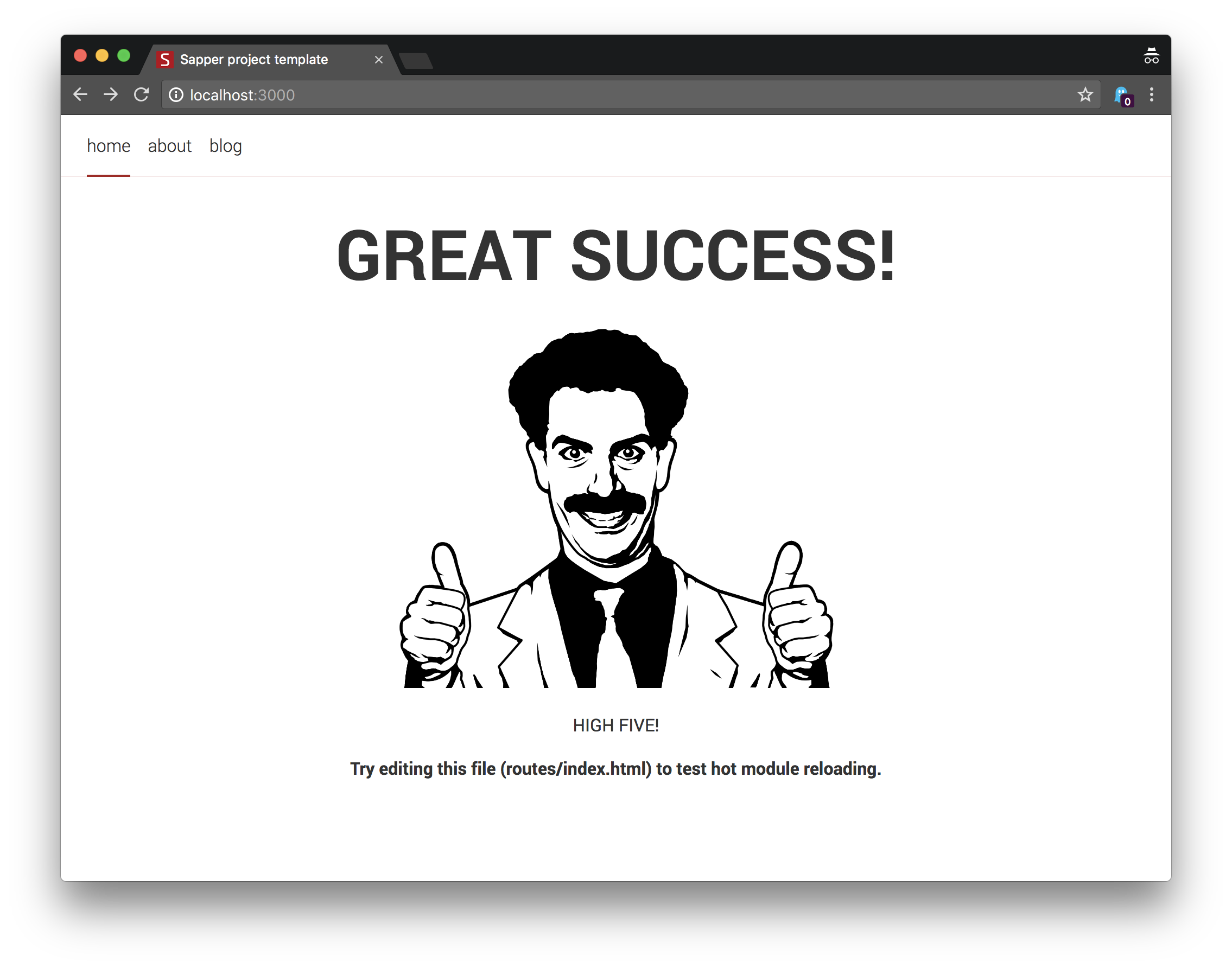Click the Sapper favicon in the tab
This screenshot has height=968, width=1232.
point(164,60)
